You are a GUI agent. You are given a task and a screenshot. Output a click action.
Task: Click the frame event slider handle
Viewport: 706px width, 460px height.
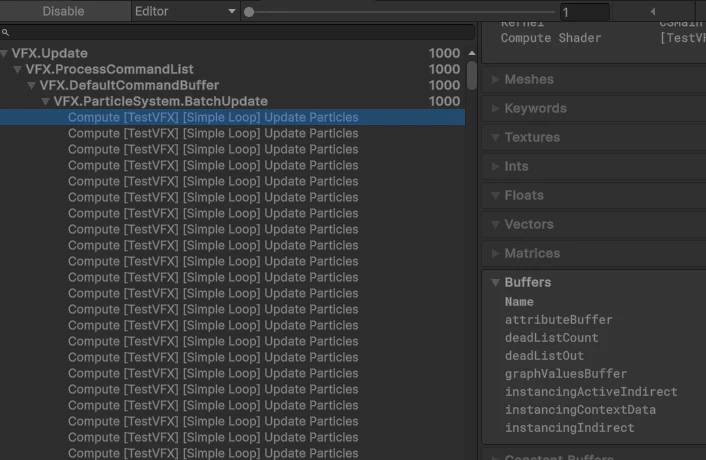(249, 12)
